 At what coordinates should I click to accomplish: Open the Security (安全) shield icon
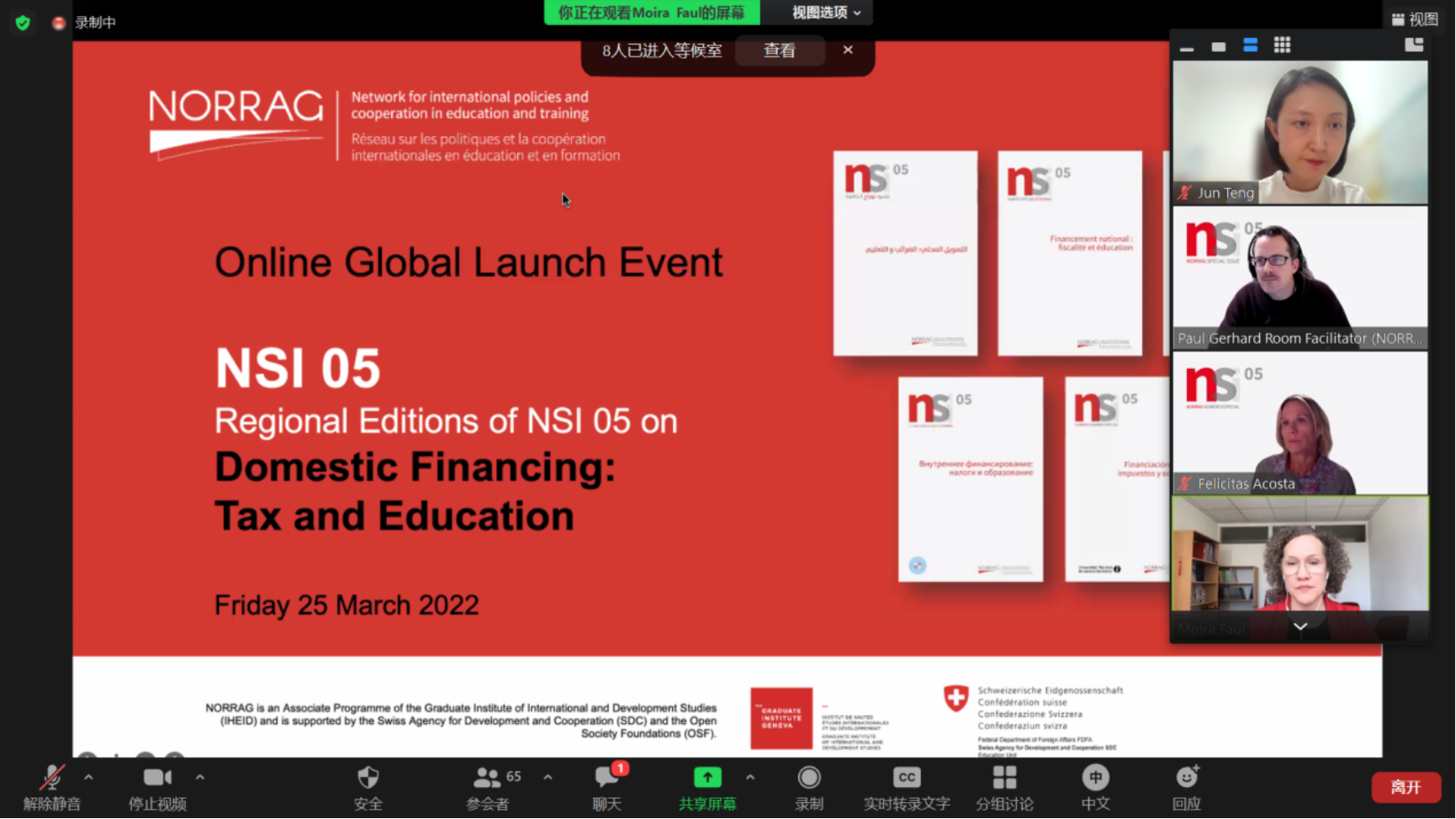click(368, 778)
